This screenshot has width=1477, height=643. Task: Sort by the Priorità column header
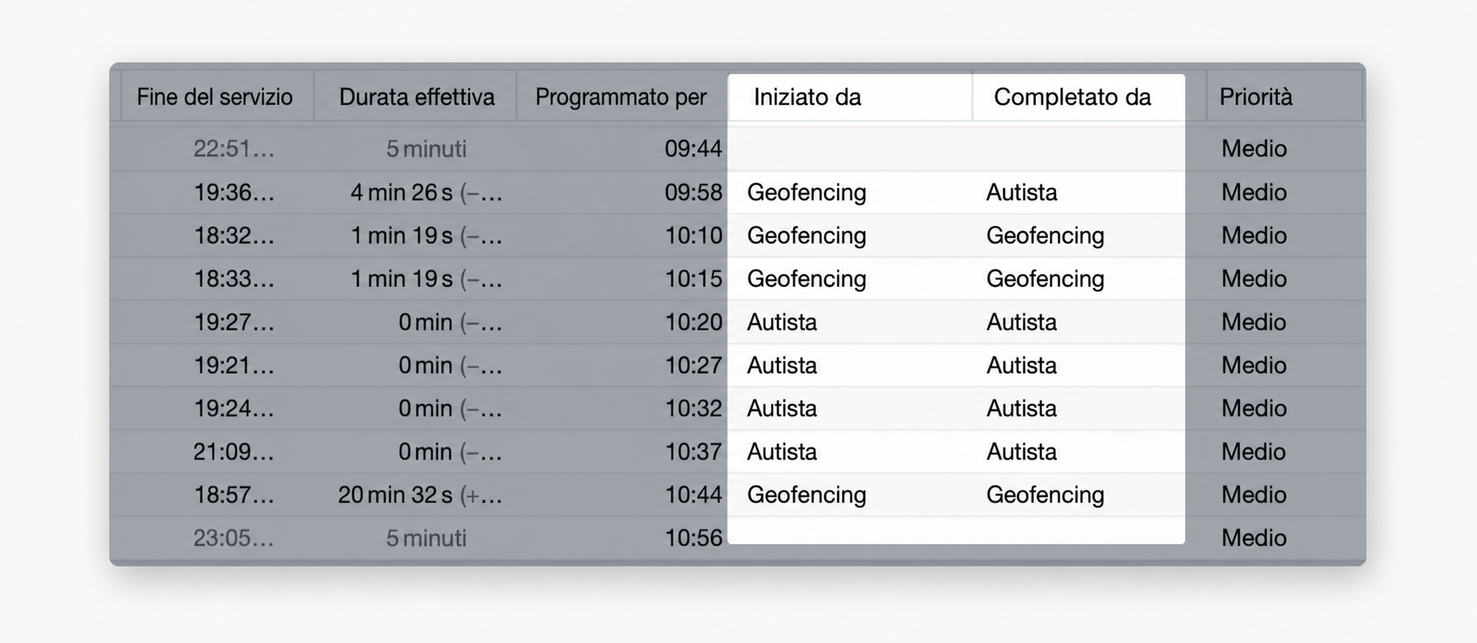tap(1256, 97)
